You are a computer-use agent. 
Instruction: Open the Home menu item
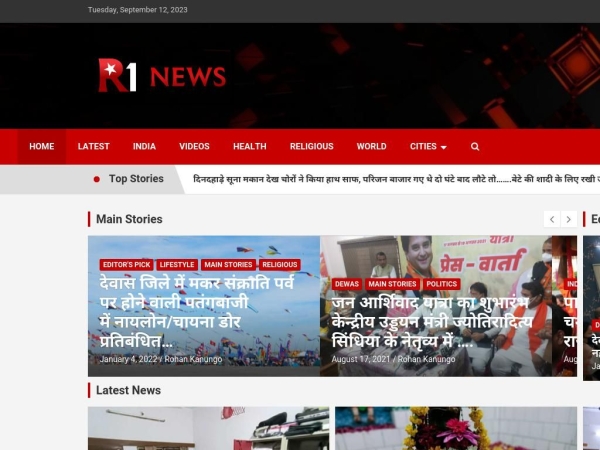[x=42, y=146]
